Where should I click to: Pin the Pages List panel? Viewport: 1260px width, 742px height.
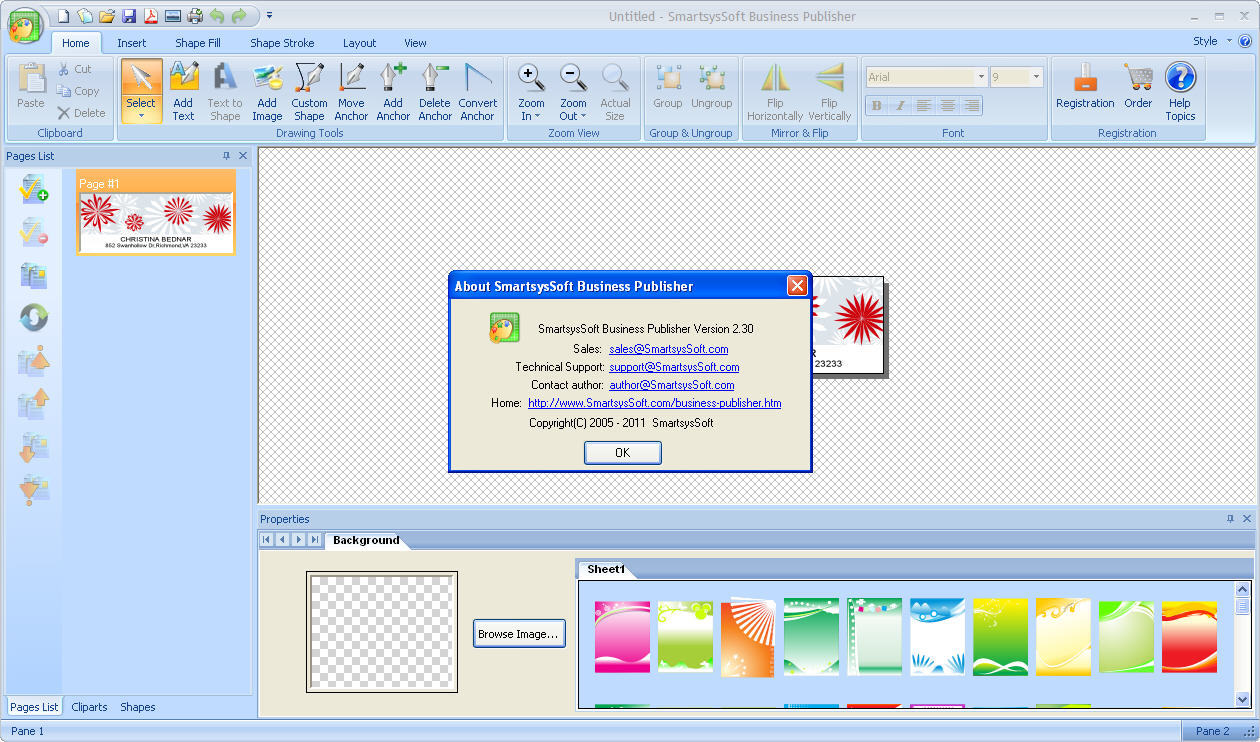pyautogui.click(x=226, y=156)
